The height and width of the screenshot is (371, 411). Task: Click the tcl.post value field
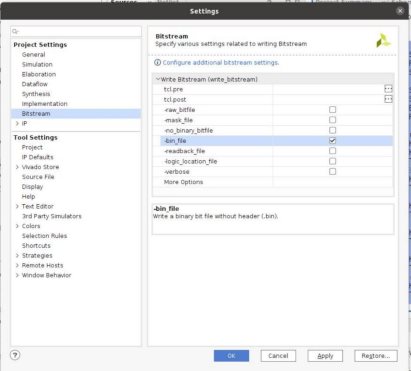coord(328,99)
